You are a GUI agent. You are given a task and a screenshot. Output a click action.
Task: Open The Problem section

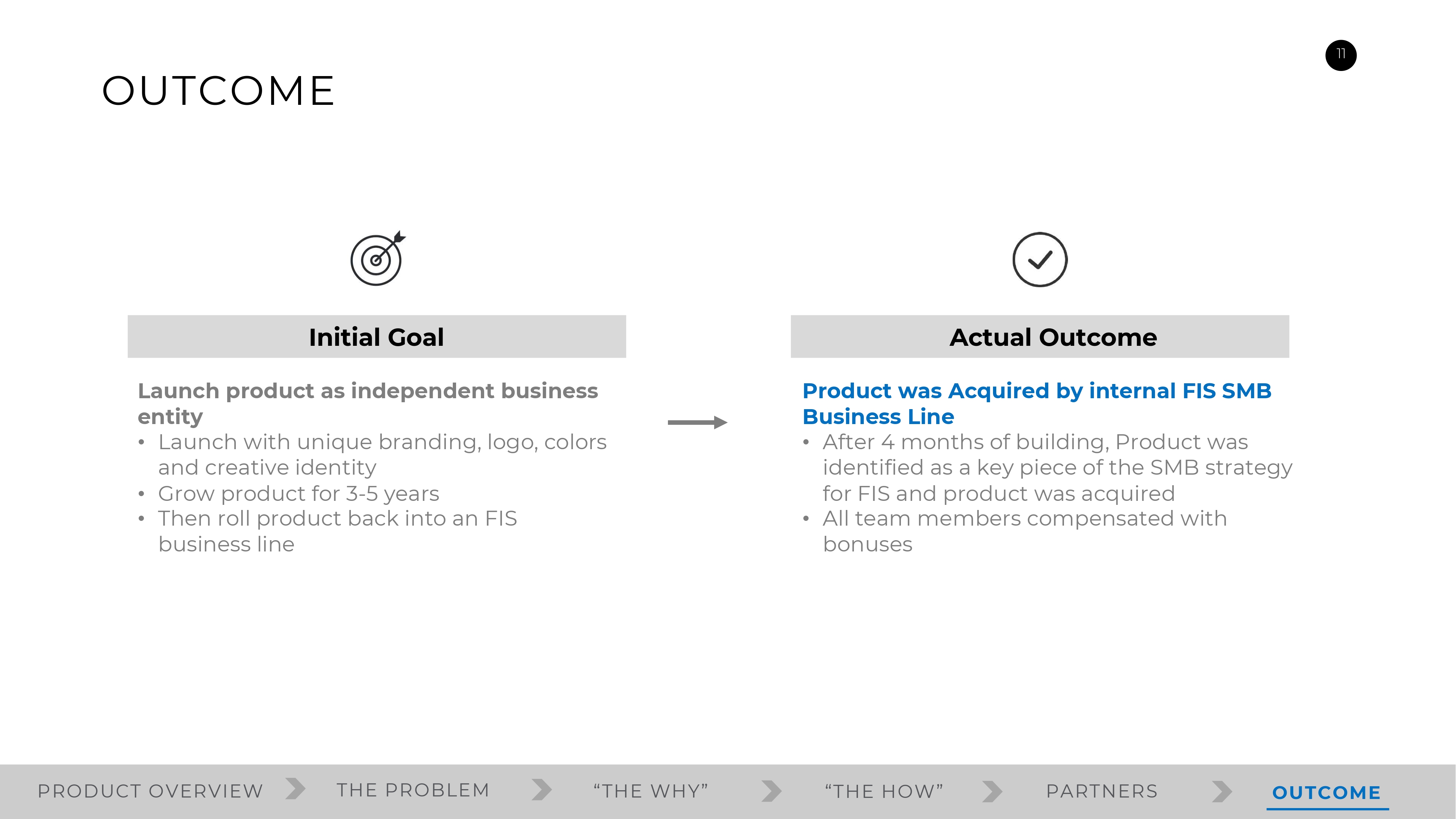click(x=413, y=790)
